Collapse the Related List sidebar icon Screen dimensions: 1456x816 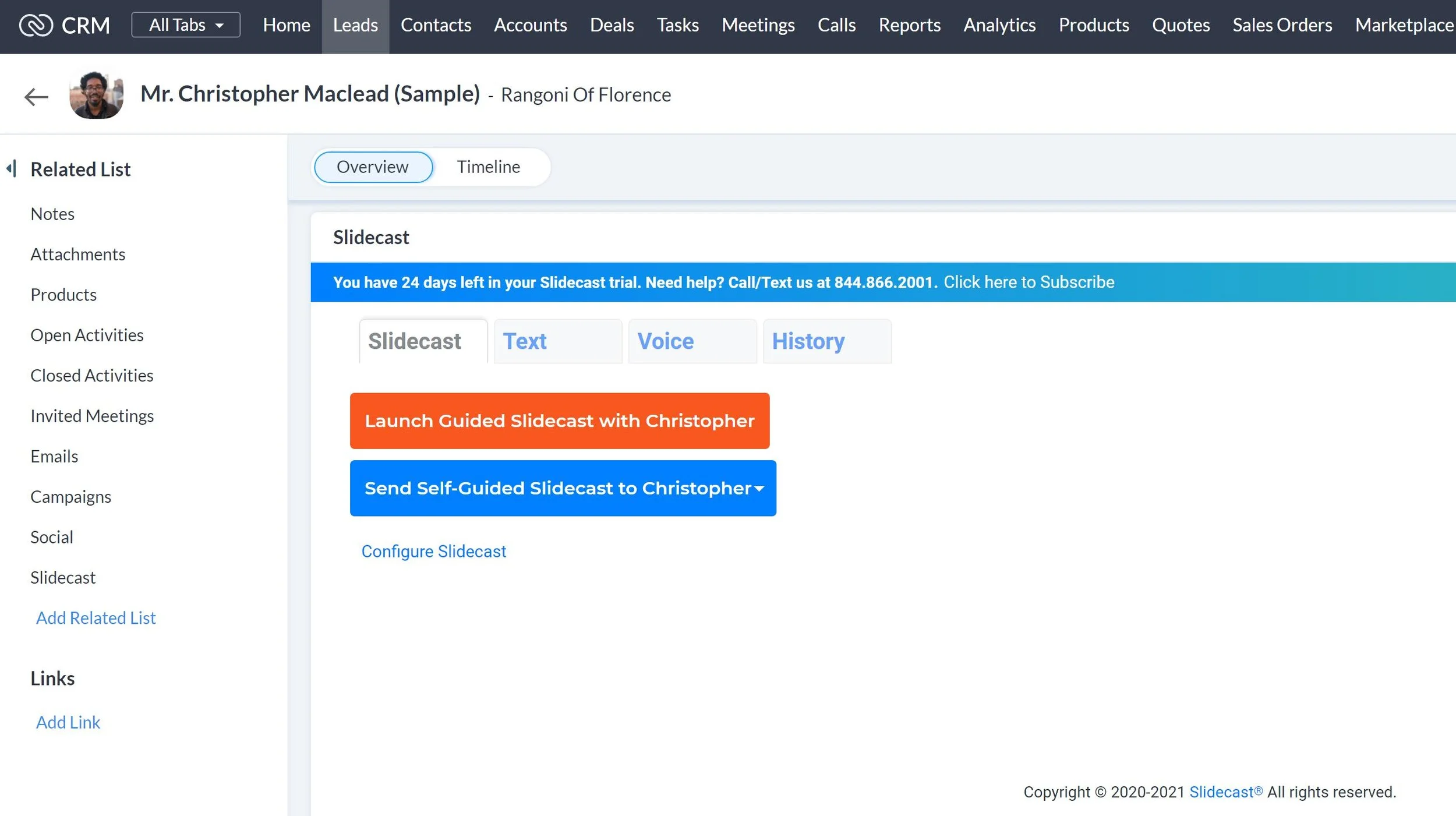tap(11, 169)
